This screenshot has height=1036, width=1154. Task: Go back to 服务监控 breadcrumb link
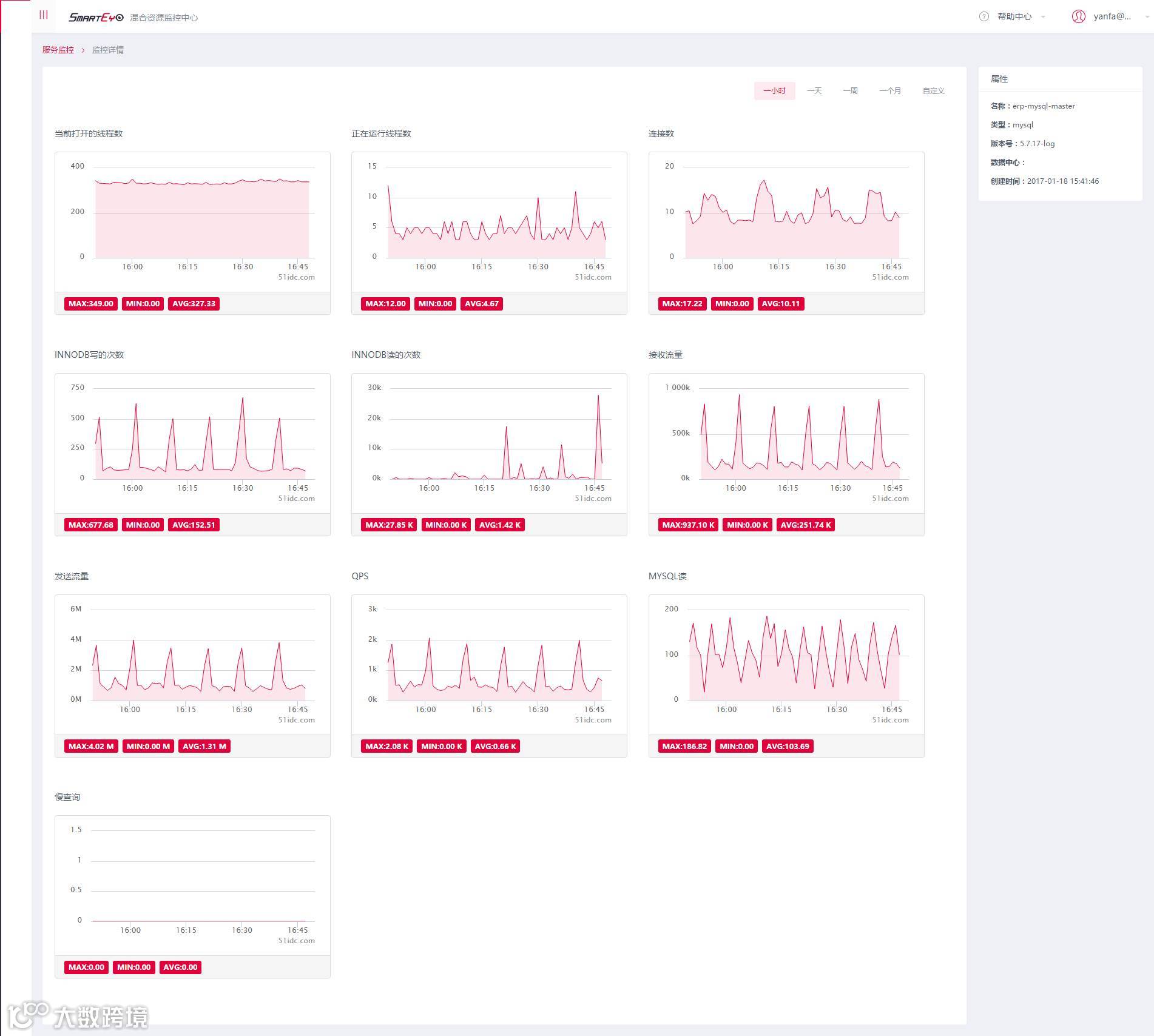tap(58, 50)
